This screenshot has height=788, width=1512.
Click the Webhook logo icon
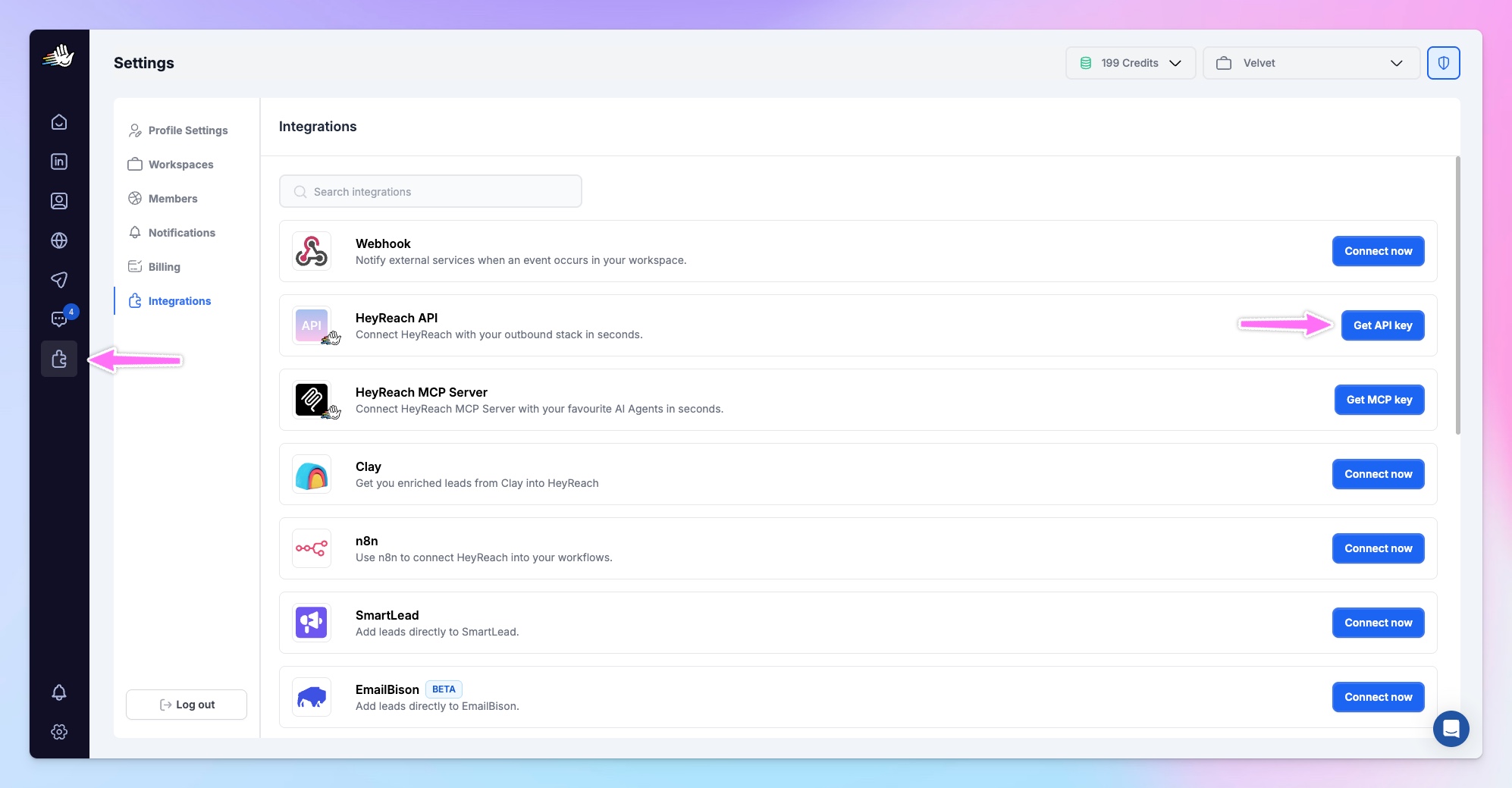[312, 251]
